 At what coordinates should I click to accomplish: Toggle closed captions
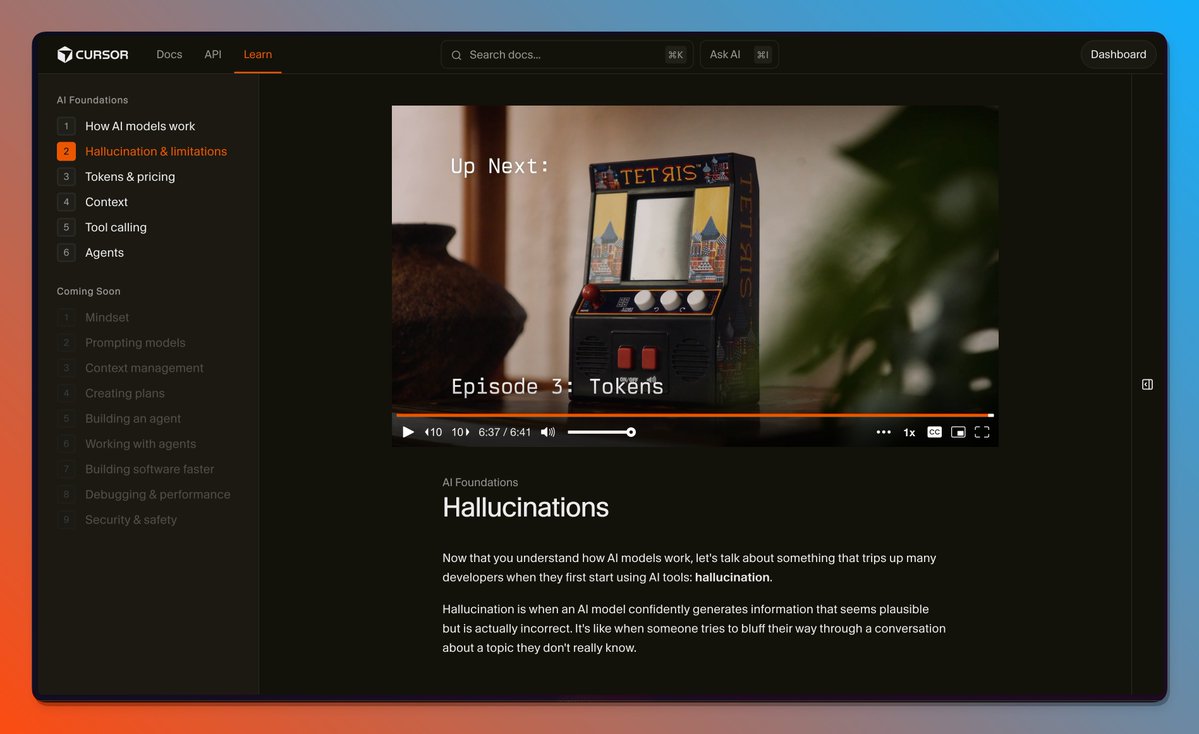934,432
